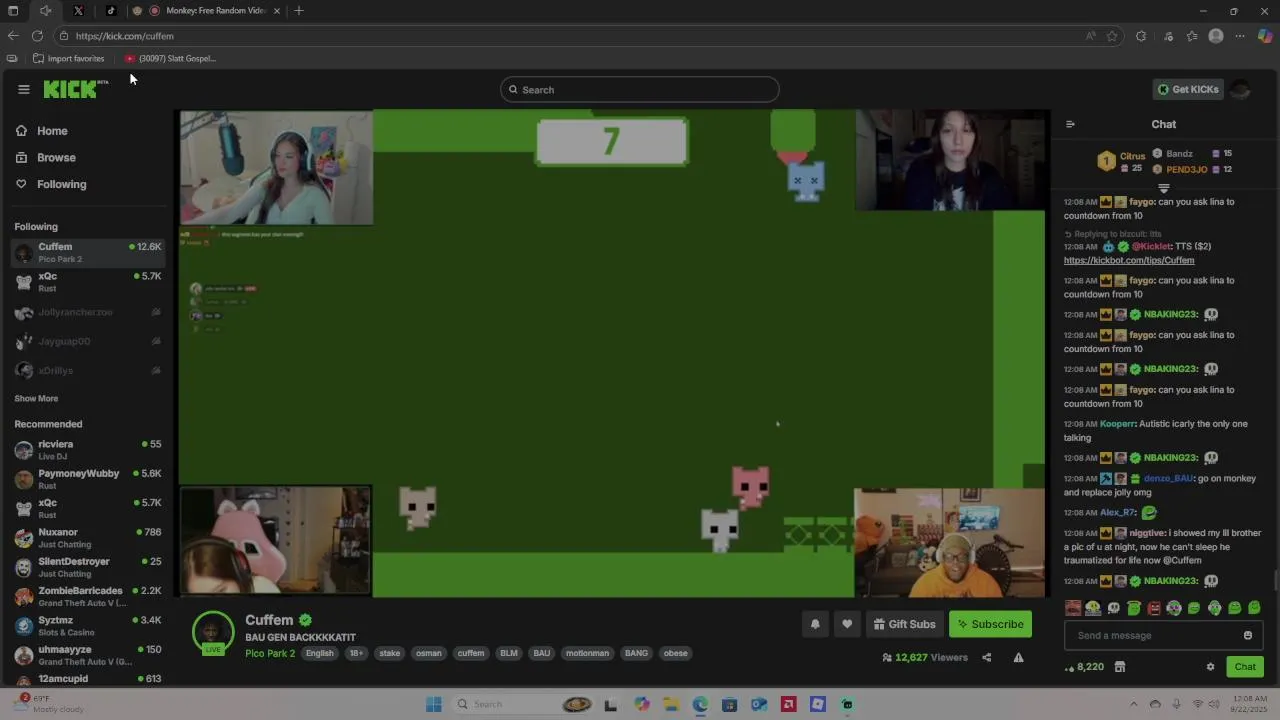Expand the pinned gifters leaderboard arrow

pyautogui.click(x=1163, y=188)
